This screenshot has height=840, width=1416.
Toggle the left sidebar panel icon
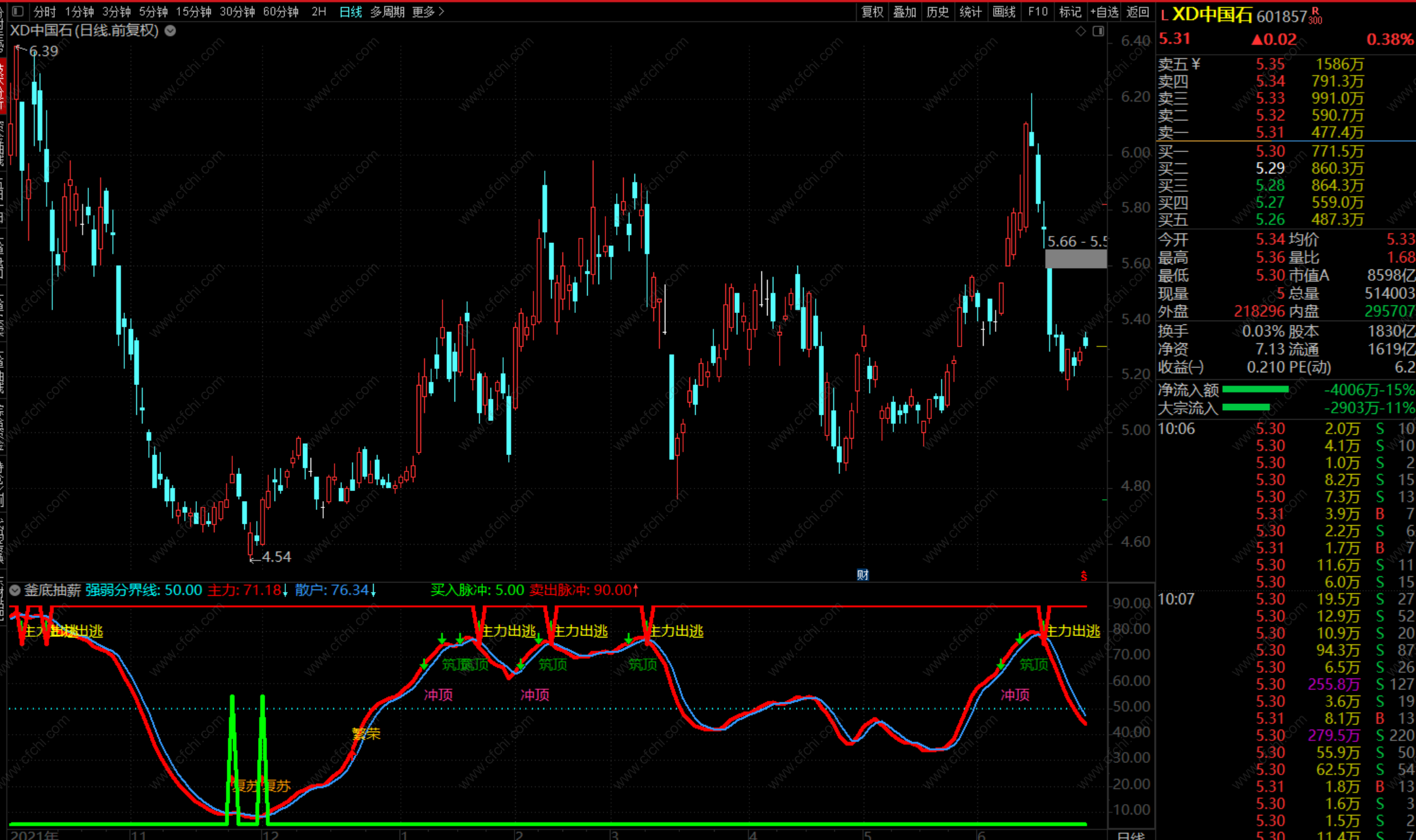pos(18,11)
